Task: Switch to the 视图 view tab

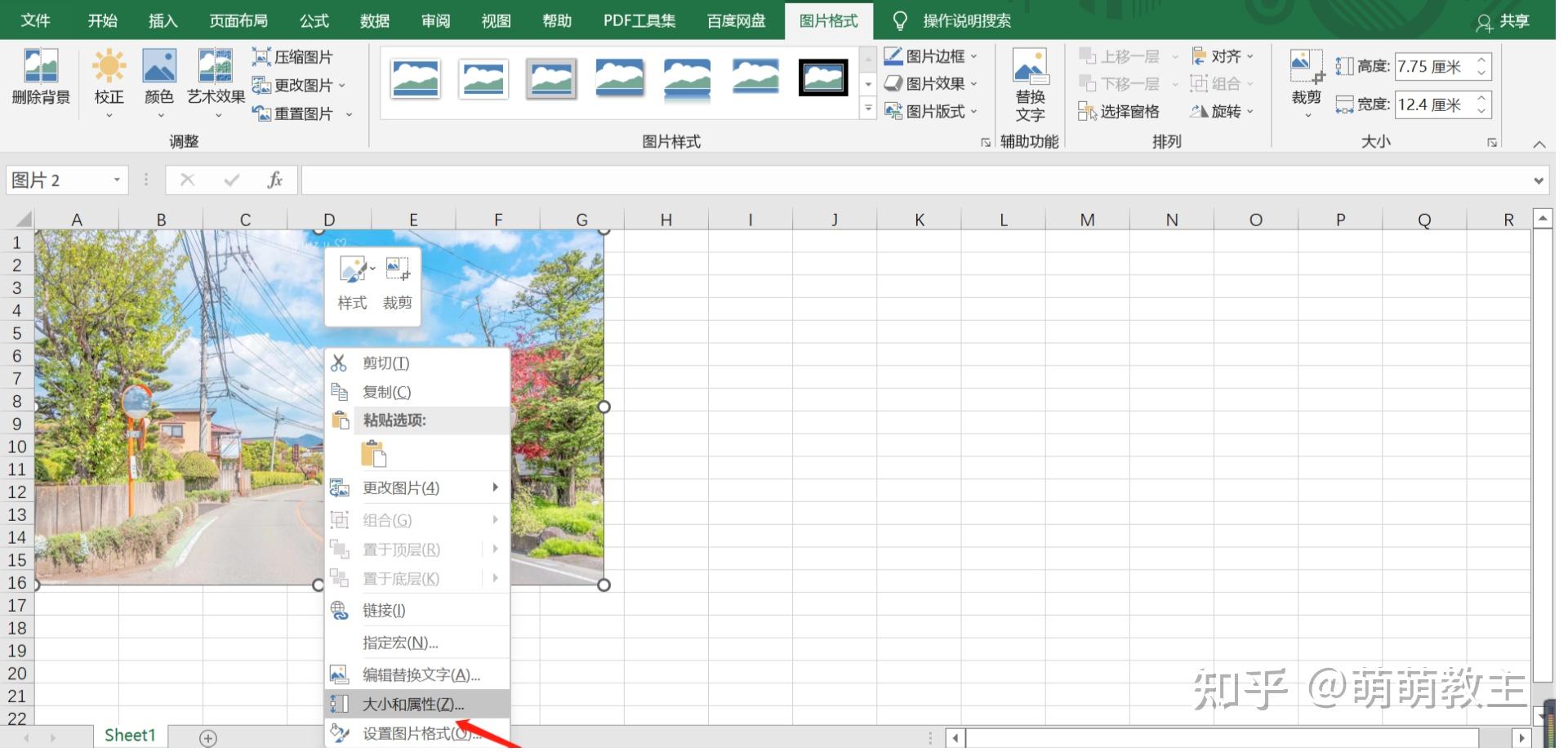Action: click(497, 20)
